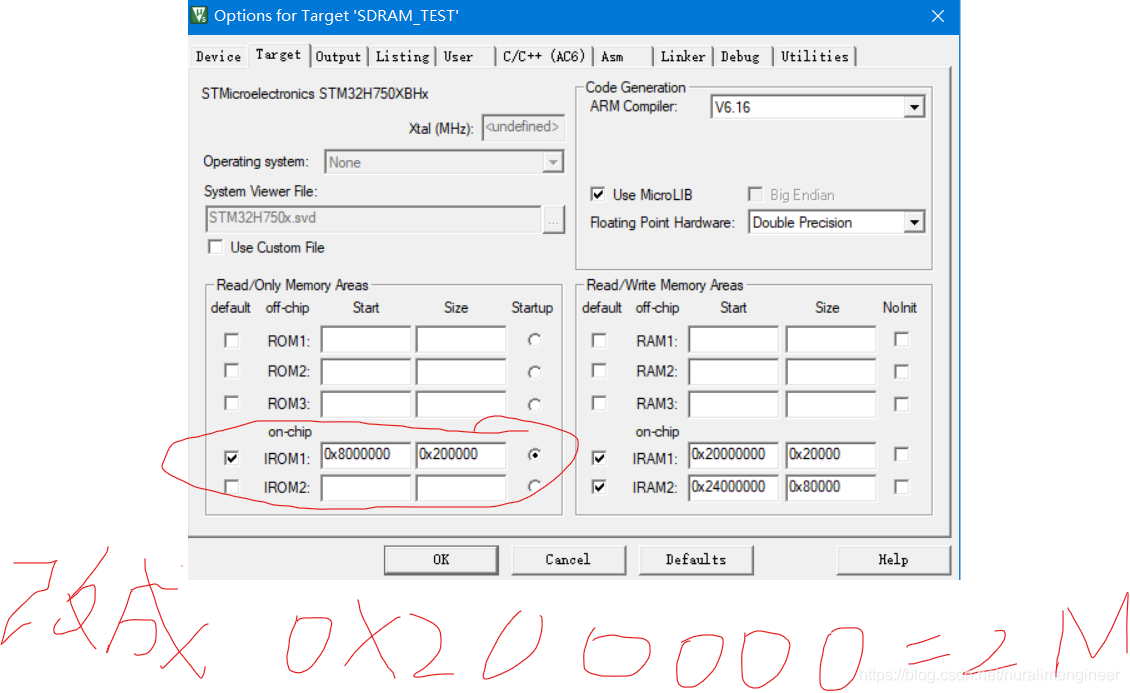1130x693 pixels.
Task: Browse for System Viewer File with ellipsis button
Action: click(553, 220)
